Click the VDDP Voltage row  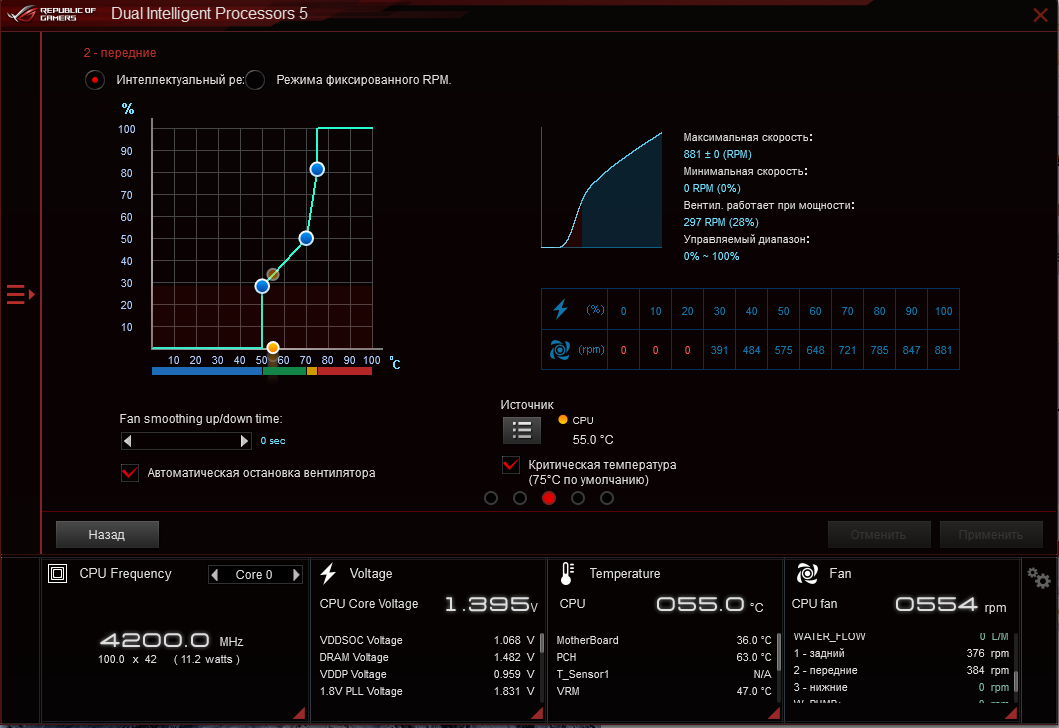pyautogui.click(x=427, y=674)
